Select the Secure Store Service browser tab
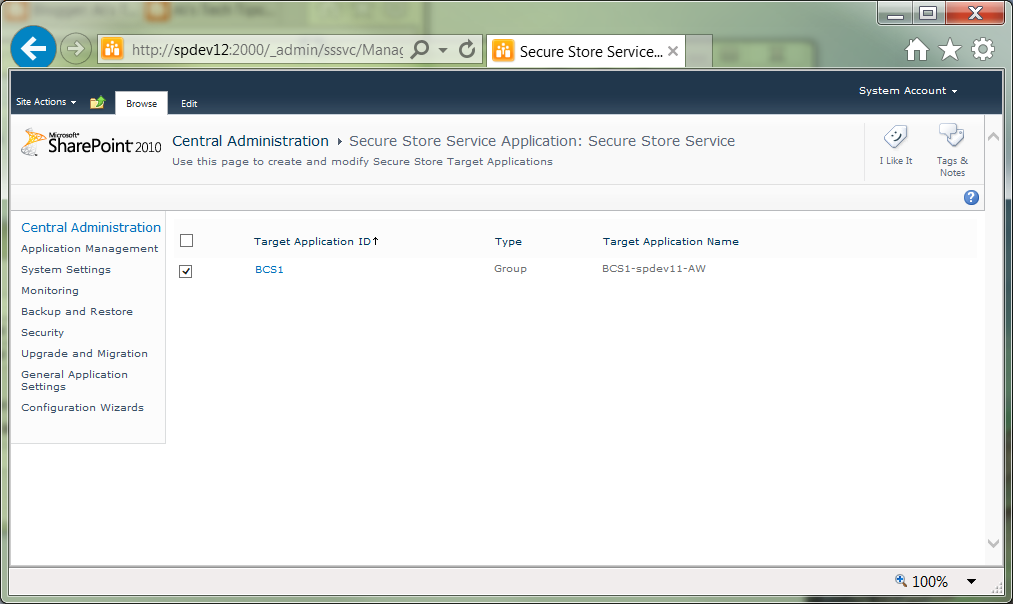The width and height of the screenshot is (1013, 604). (x=585, y=51)
